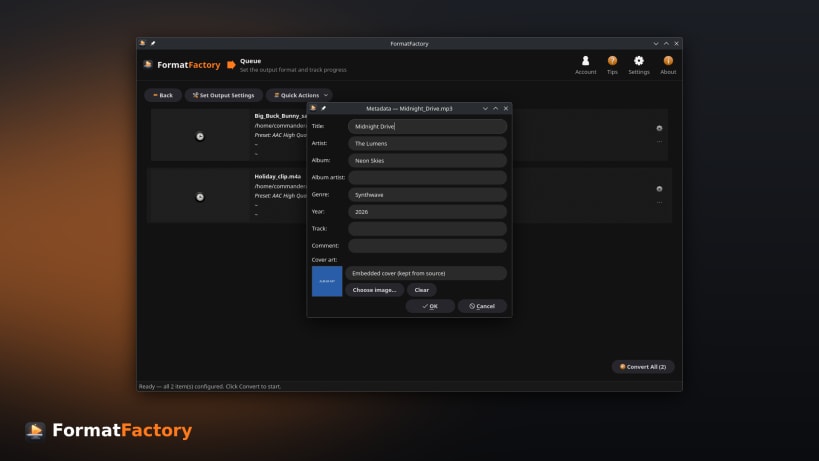
Task: Click the 'Queue' heading text
Action: click(x=250, y=61)
